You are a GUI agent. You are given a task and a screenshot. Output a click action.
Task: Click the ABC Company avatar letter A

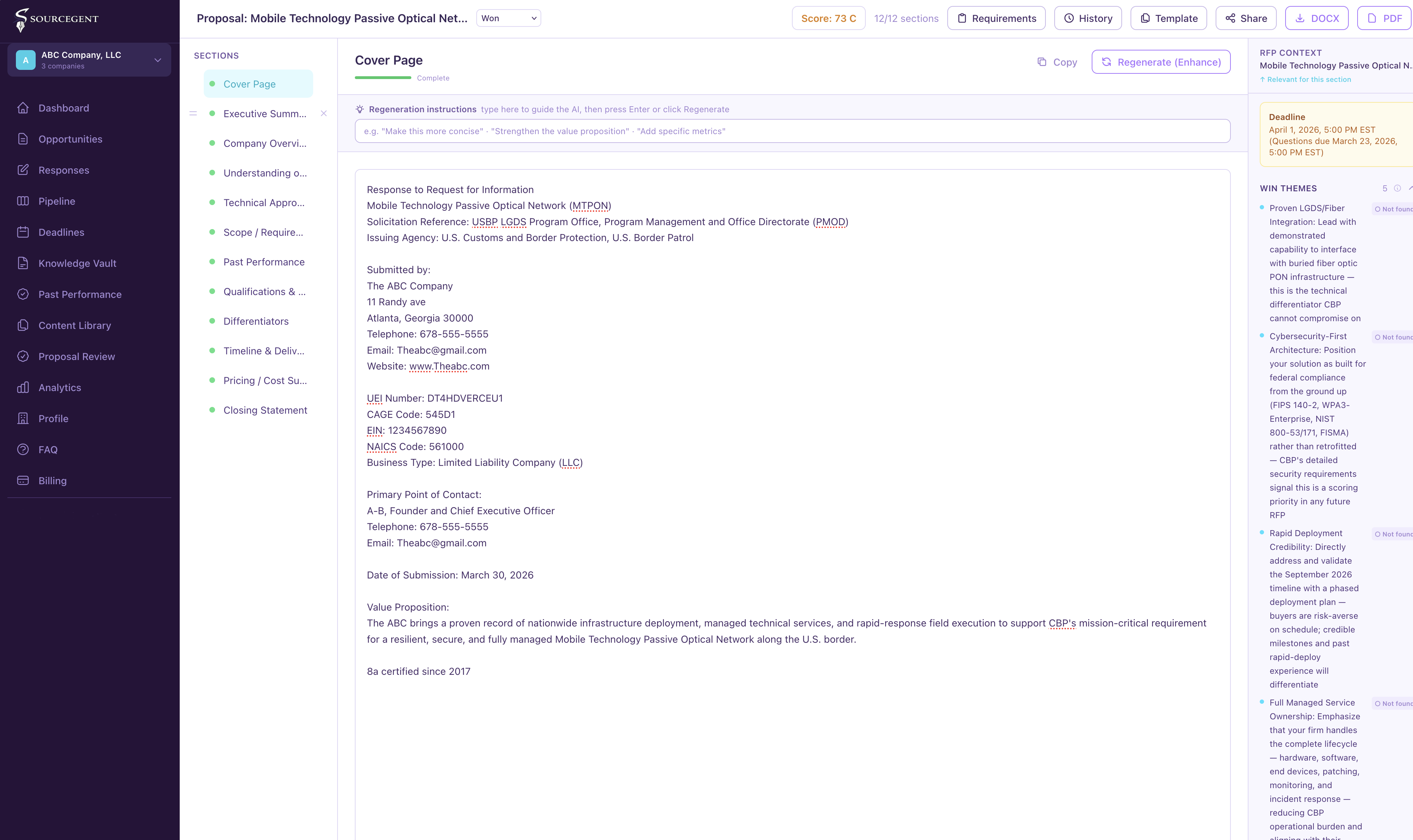coord(25,60)
